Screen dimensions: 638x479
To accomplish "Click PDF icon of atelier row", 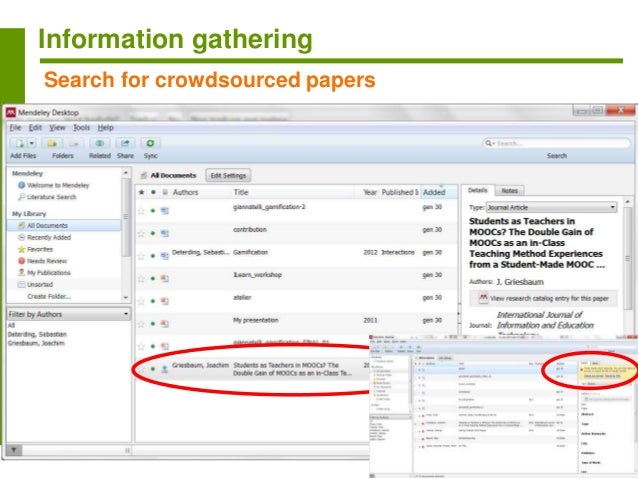I will point(165,301).
